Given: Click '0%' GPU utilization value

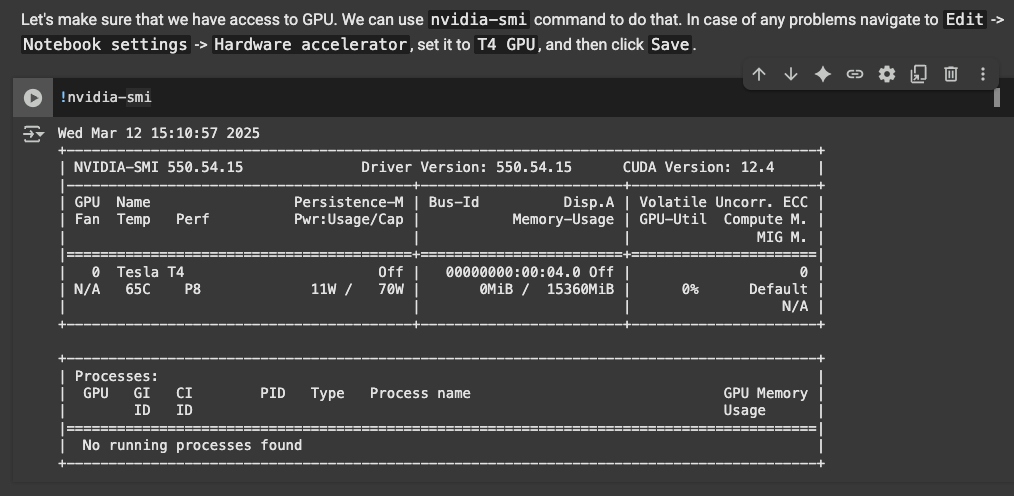Looking at the screenshot, I should pyautogui.click(x=690, y=289).
